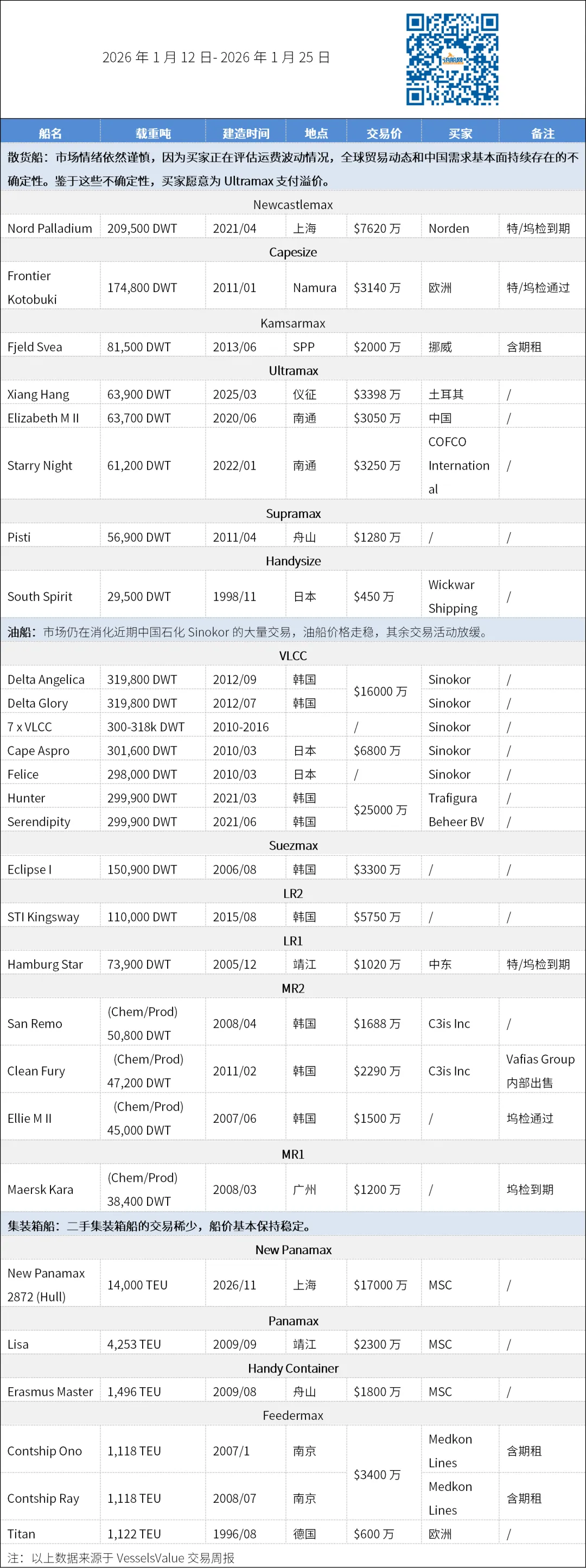Image resolution: width=586 pixels, height=1568 pixels.
Task: Click the 买家 column header
Action: [x=460, y=134]
